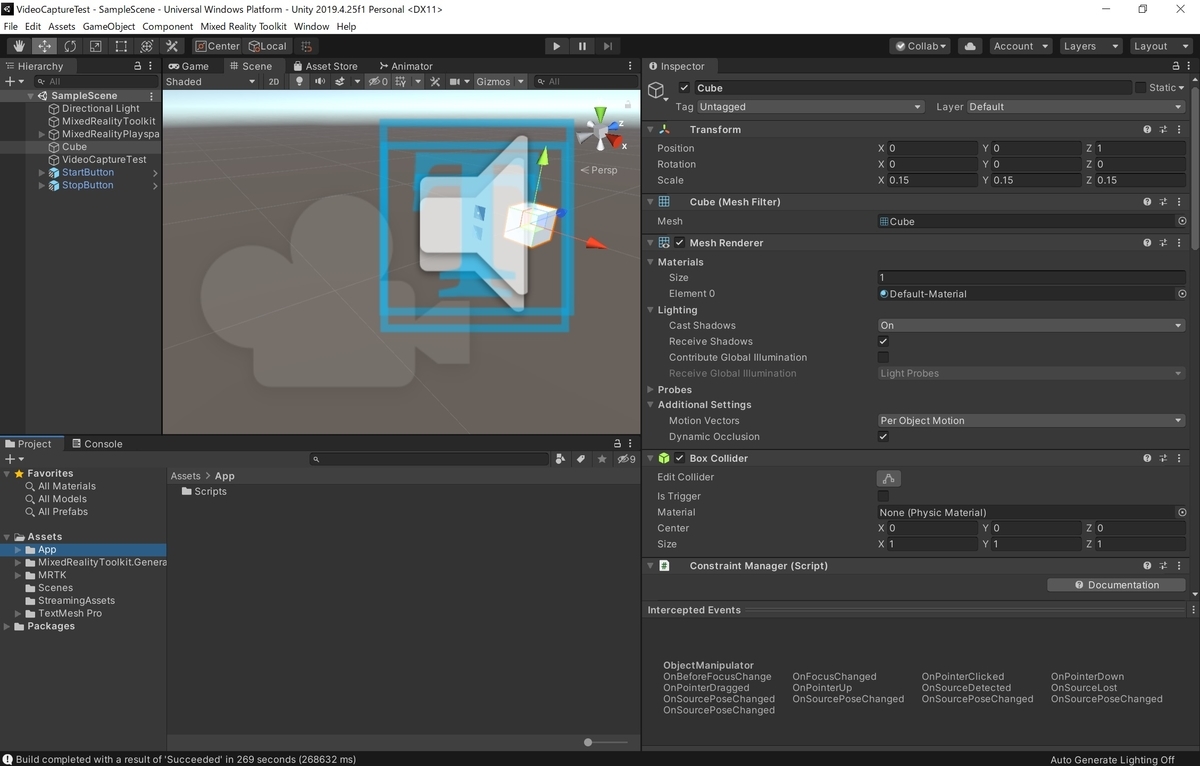1200x766 pixels.
Task: Expand the StartButton object in Hierarchy
Action: click(x=42, y=173)
